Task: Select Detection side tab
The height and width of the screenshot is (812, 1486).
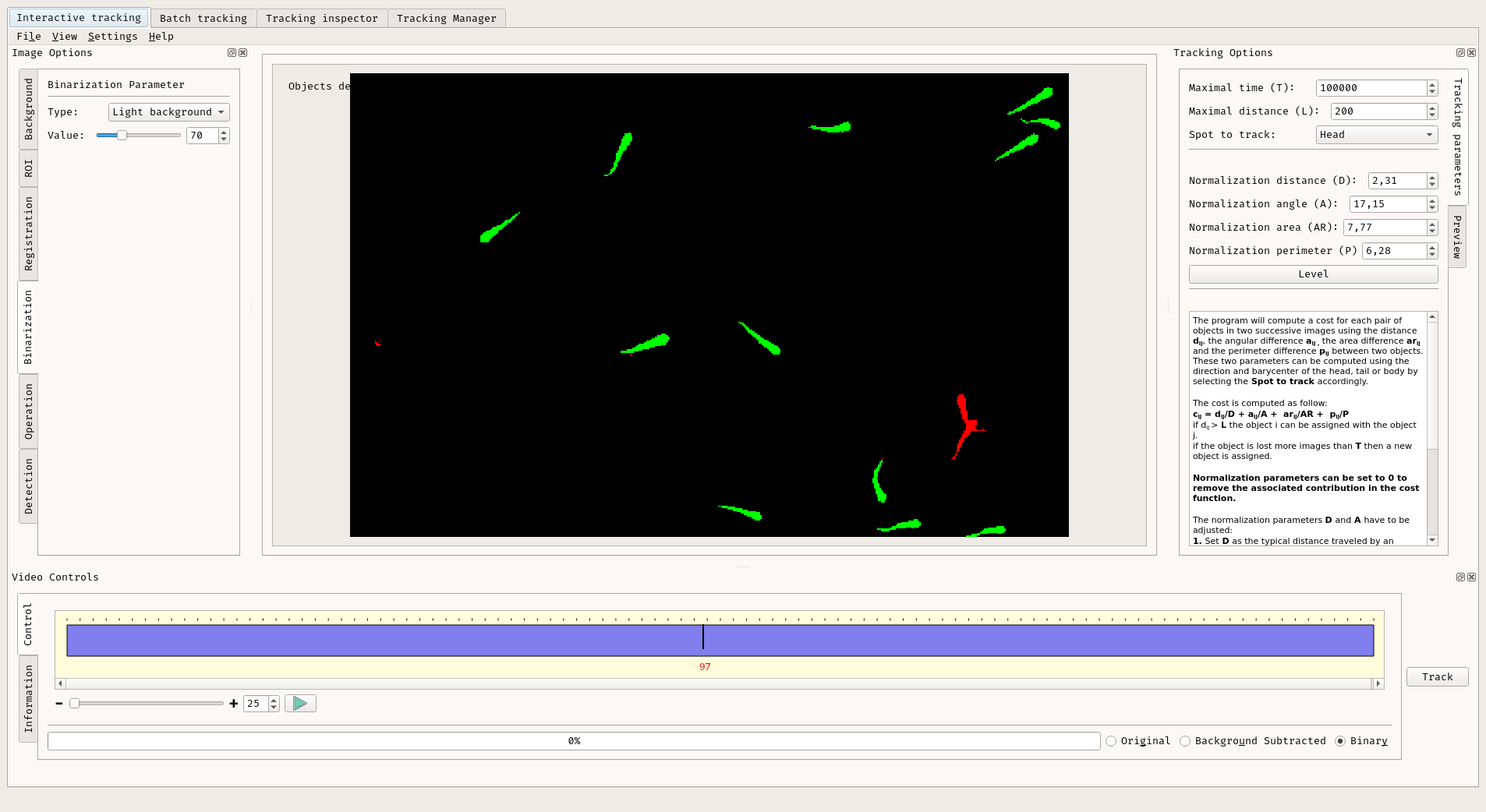Action: pos(29,486)
